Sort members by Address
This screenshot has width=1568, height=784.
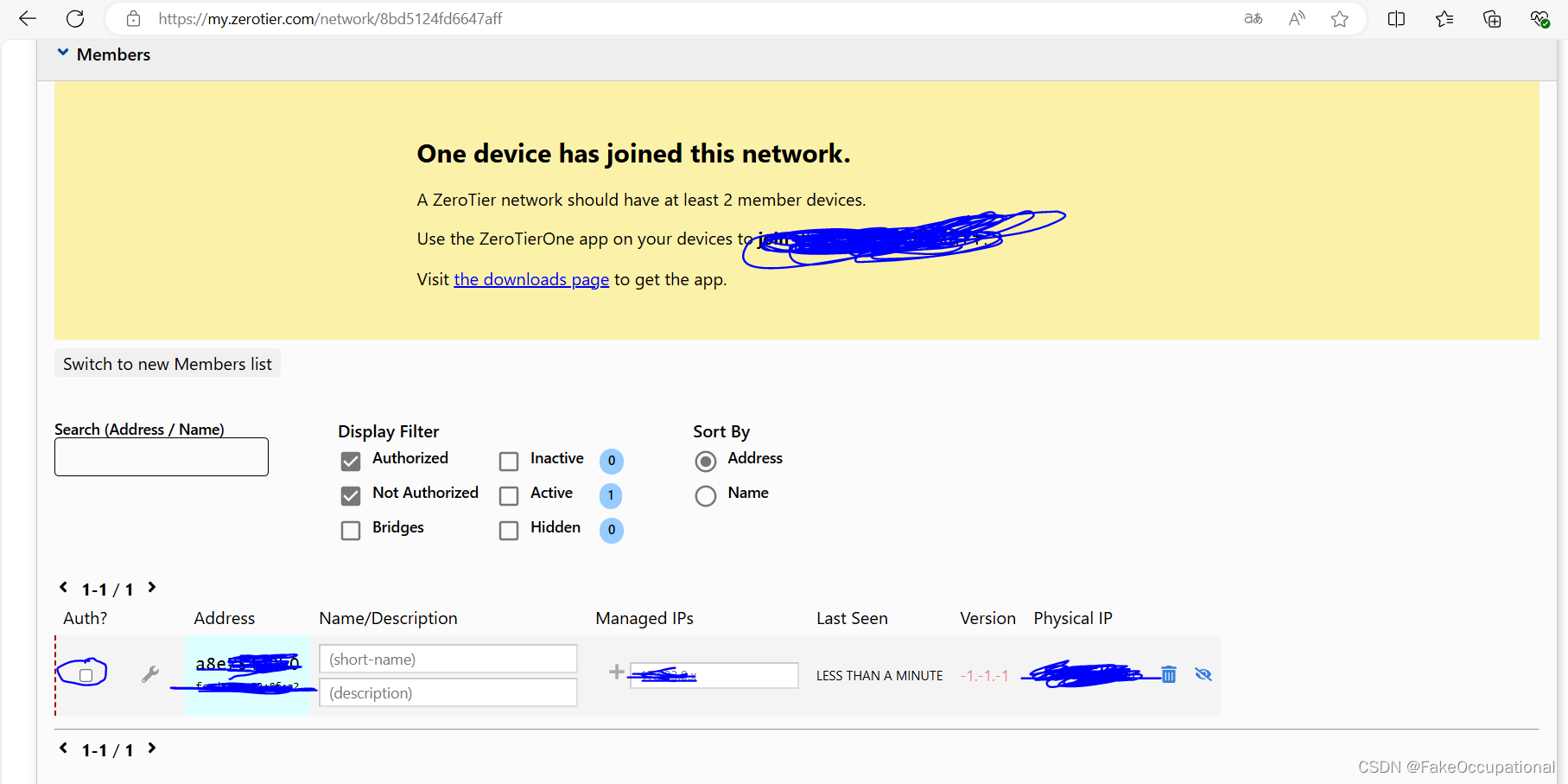[x=706, y=462]
